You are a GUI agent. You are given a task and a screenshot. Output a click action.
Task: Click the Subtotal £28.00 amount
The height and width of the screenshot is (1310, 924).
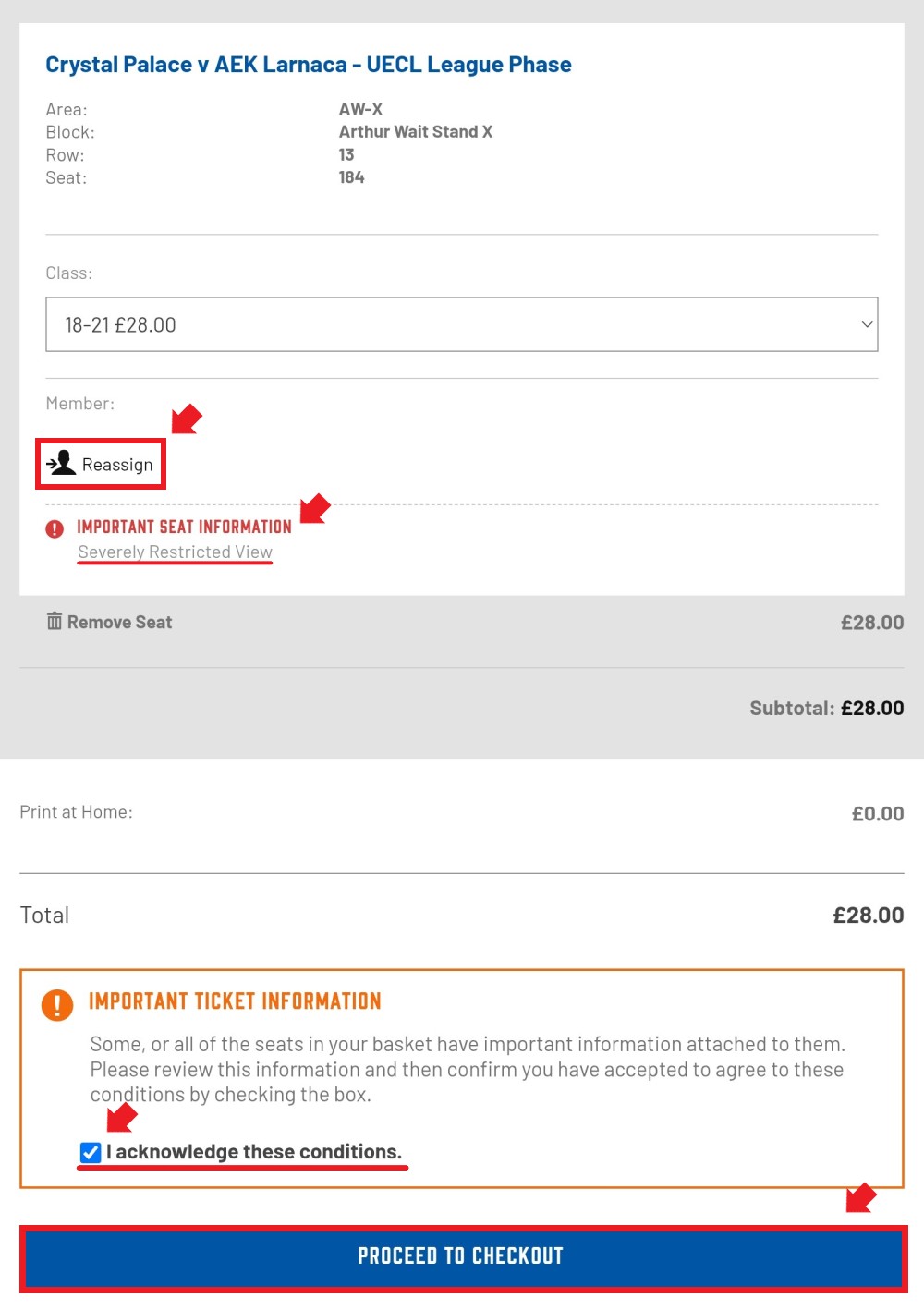pyautogui.click(x=872, y=709)
